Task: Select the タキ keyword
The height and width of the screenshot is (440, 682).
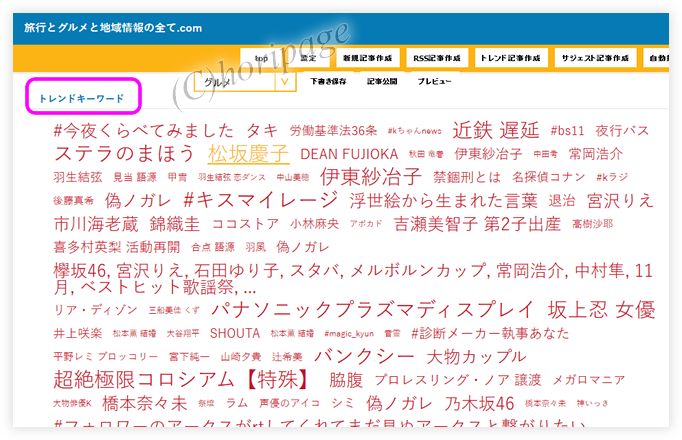Action: (x=262, y=130)
